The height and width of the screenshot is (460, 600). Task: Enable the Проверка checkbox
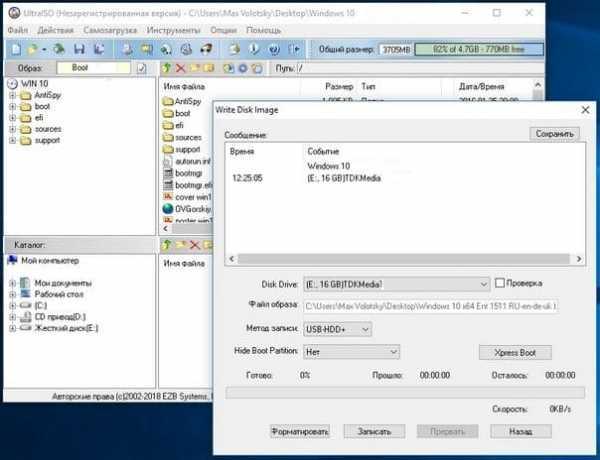[x=499, y=283]
